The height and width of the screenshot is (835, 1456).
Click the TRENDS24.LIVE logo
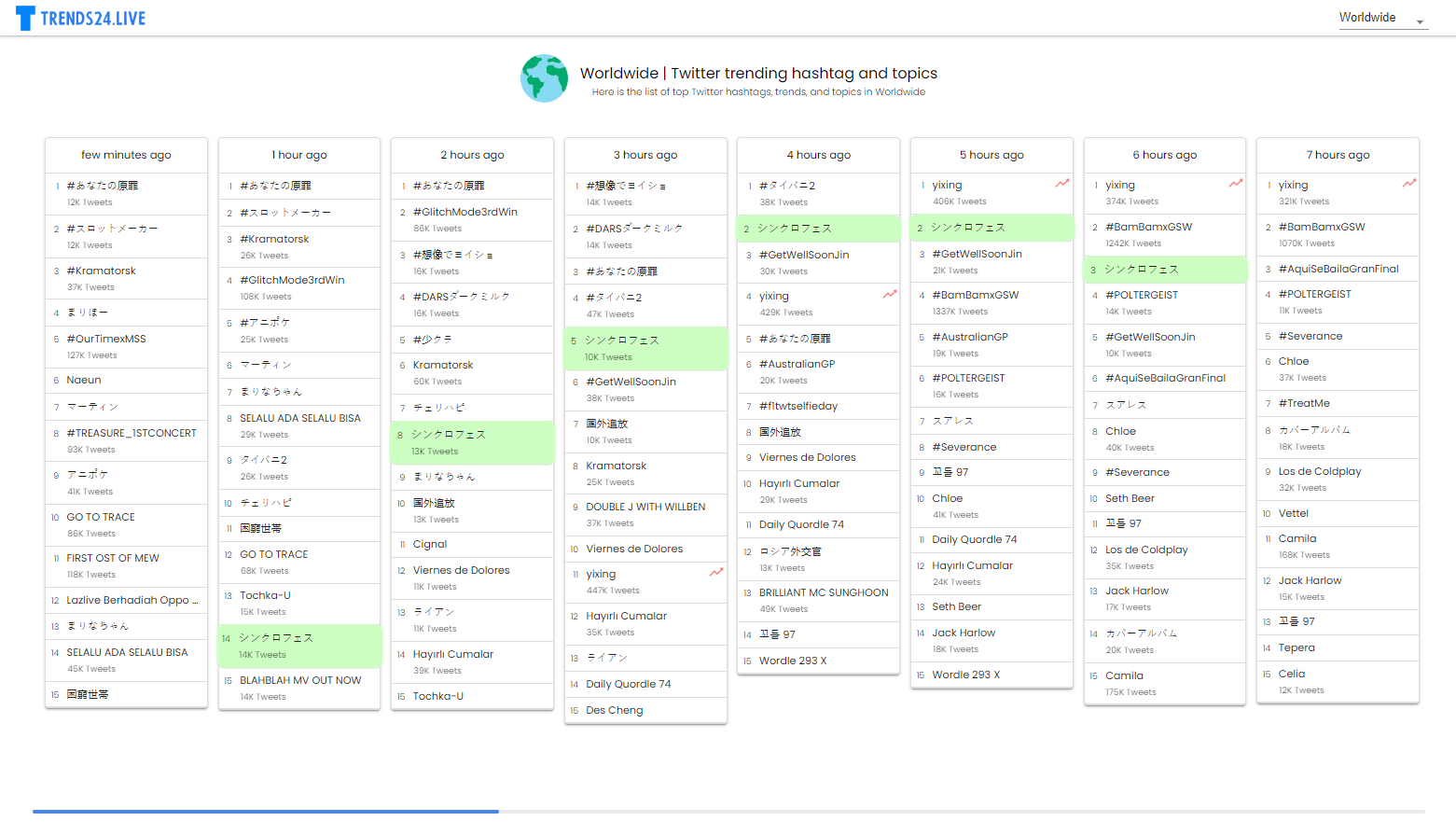(81, 18)
